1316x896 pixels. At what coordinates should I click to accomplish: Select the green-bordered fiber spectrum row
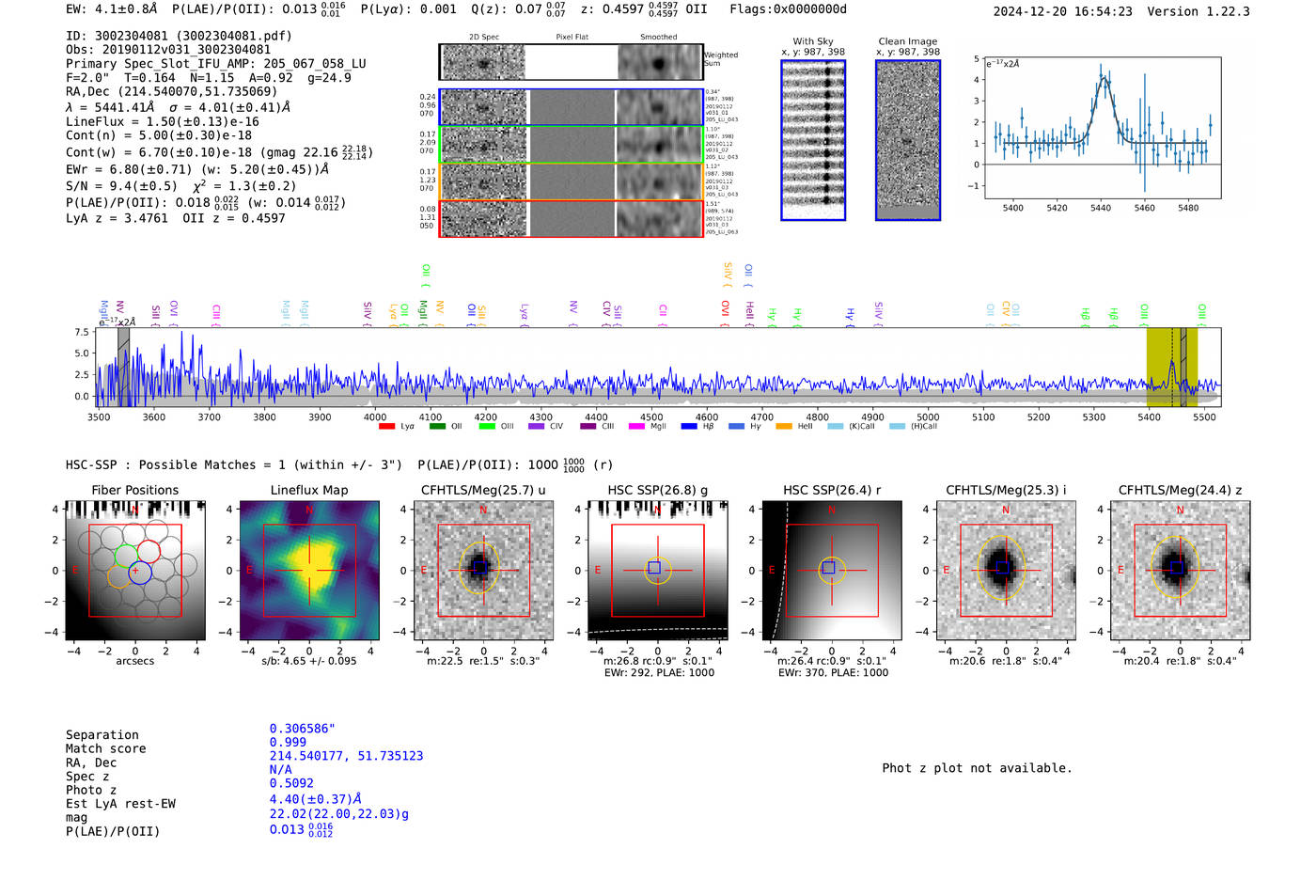572,145
